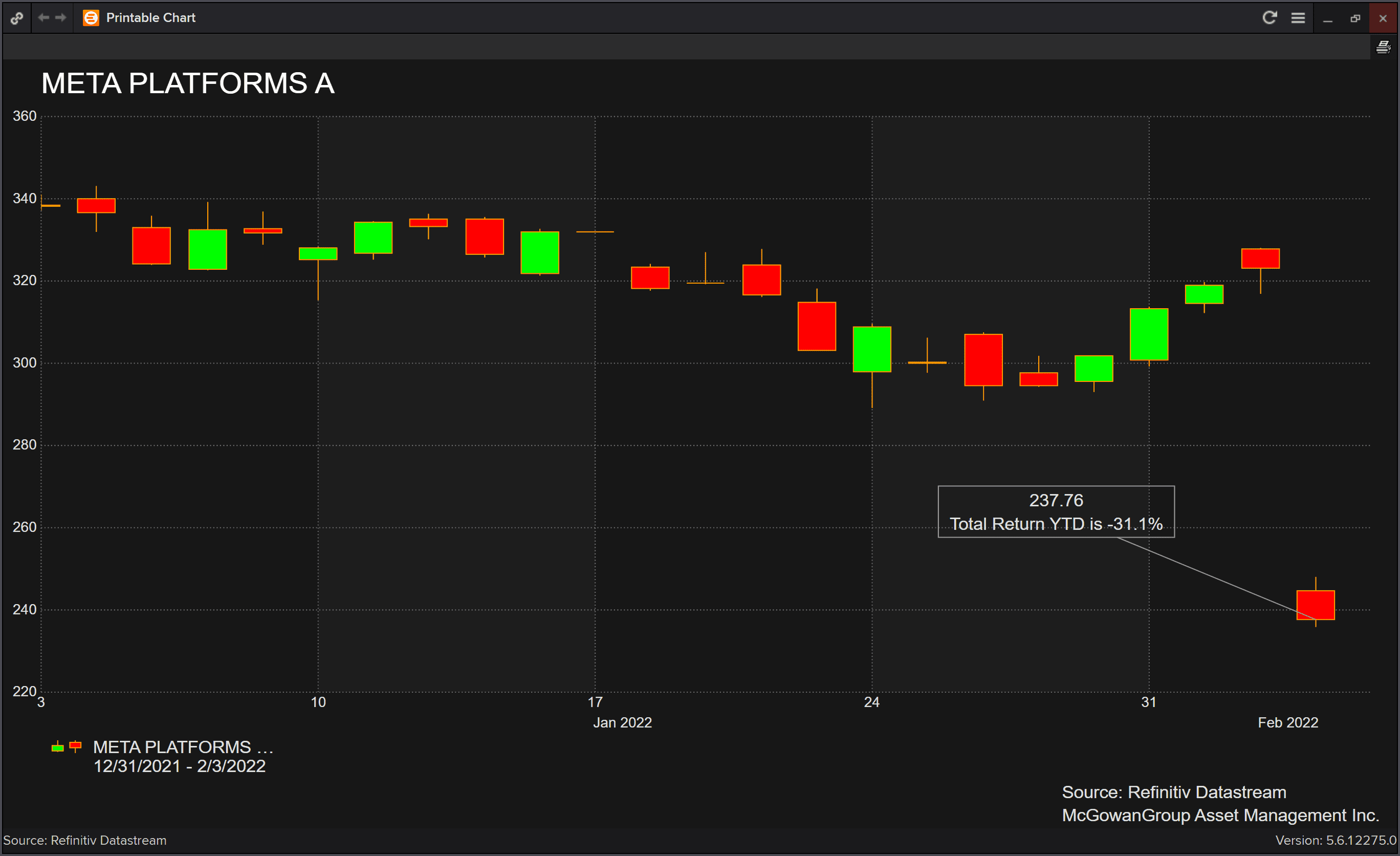Click the META PLATFORMS A chart title

[x=188, y=83]
